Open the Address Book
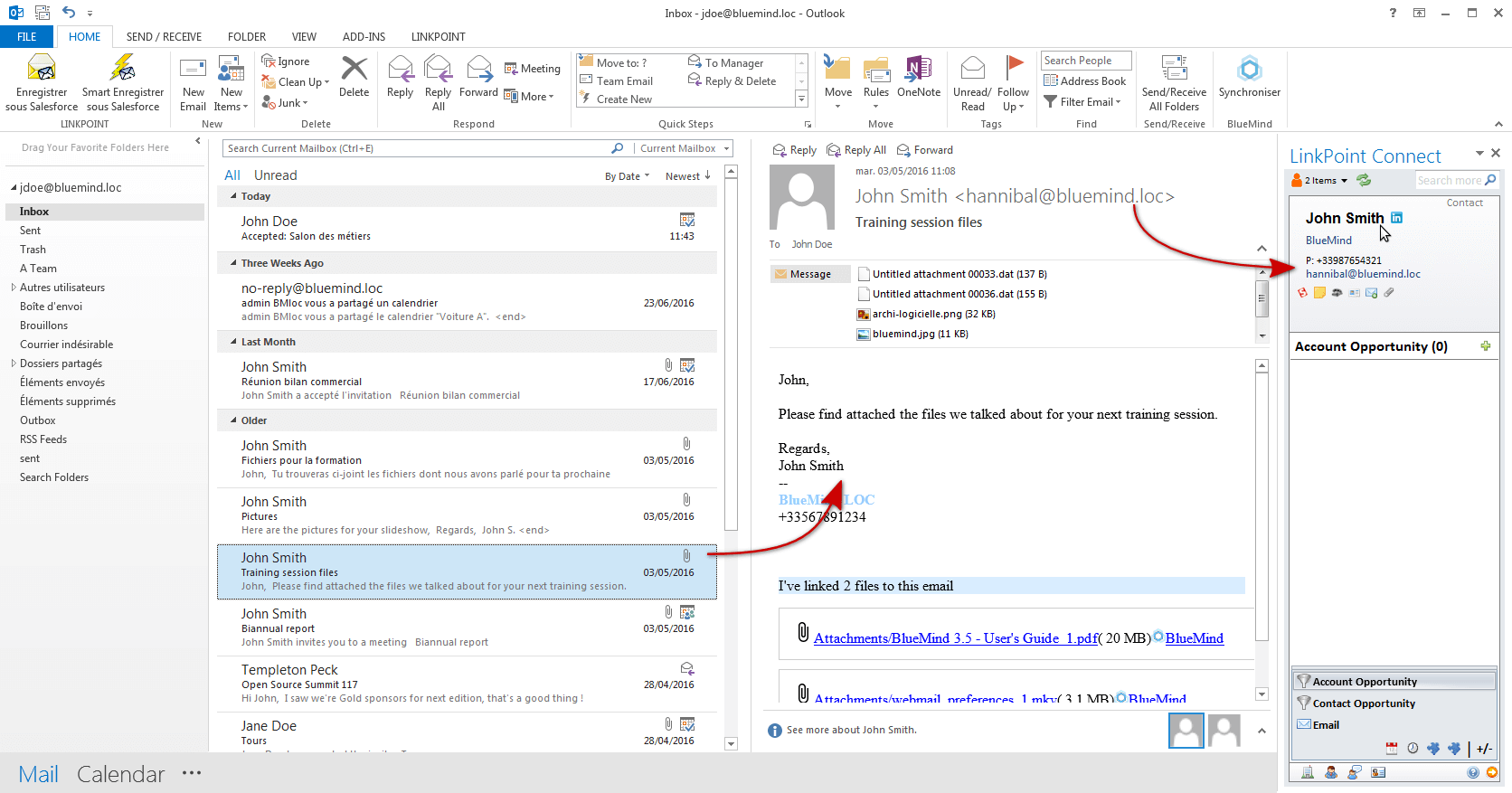The image size is (1512, 793). [1084, 81]
